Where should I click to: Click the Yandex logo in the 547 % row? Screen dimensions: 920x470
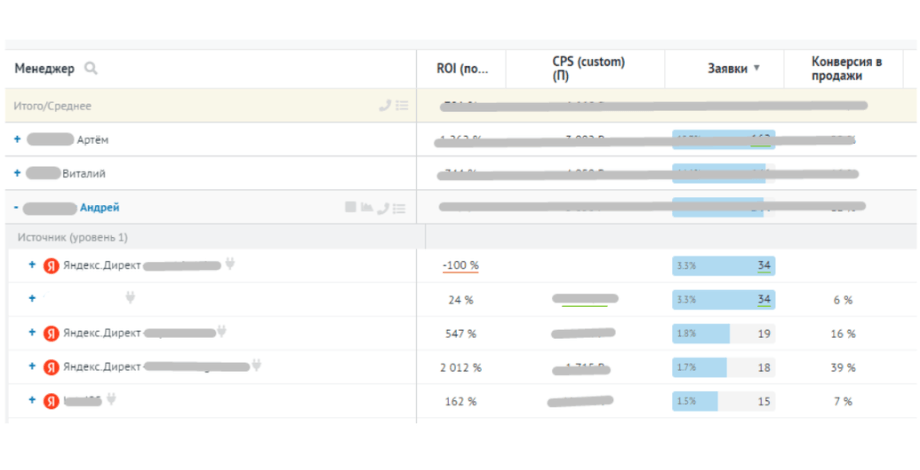51,333
